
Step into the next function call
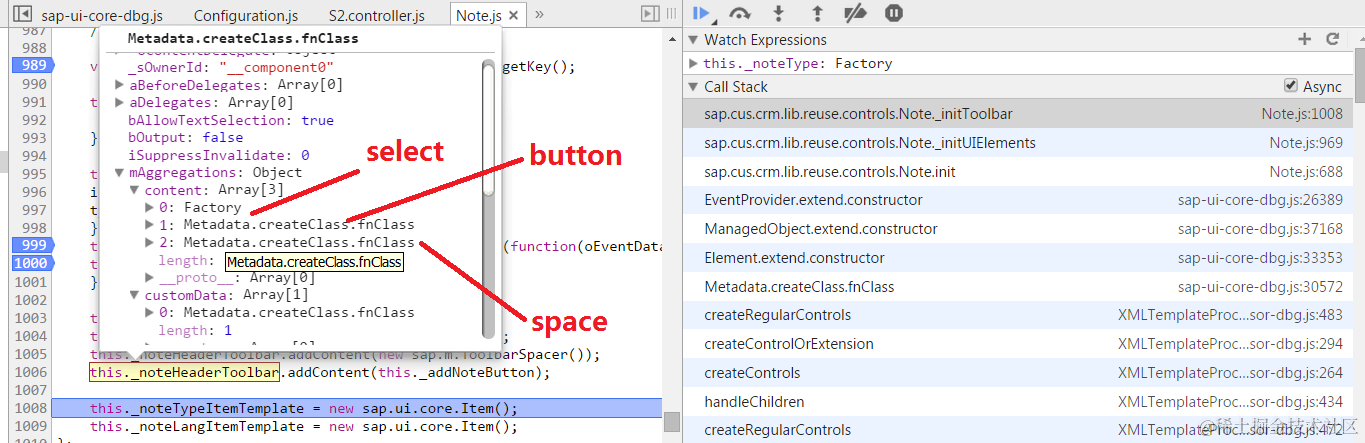point(779,13)
